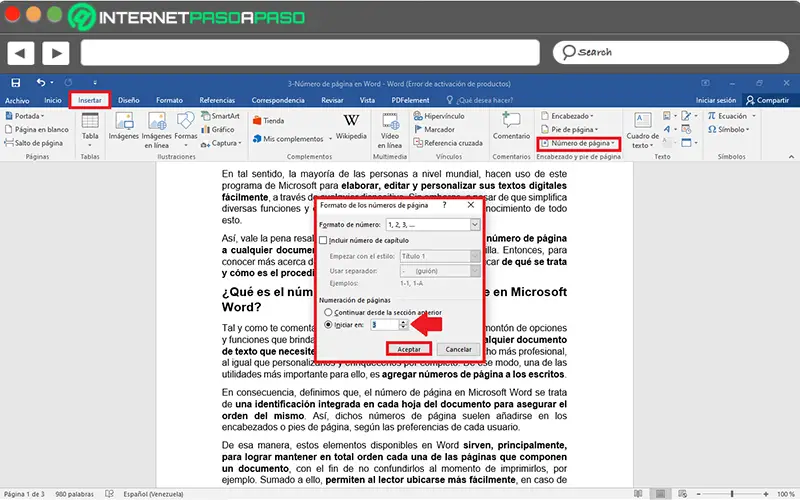800x500 pixels.
Task: Click browser back arrow button
Action: pos(20,53)
